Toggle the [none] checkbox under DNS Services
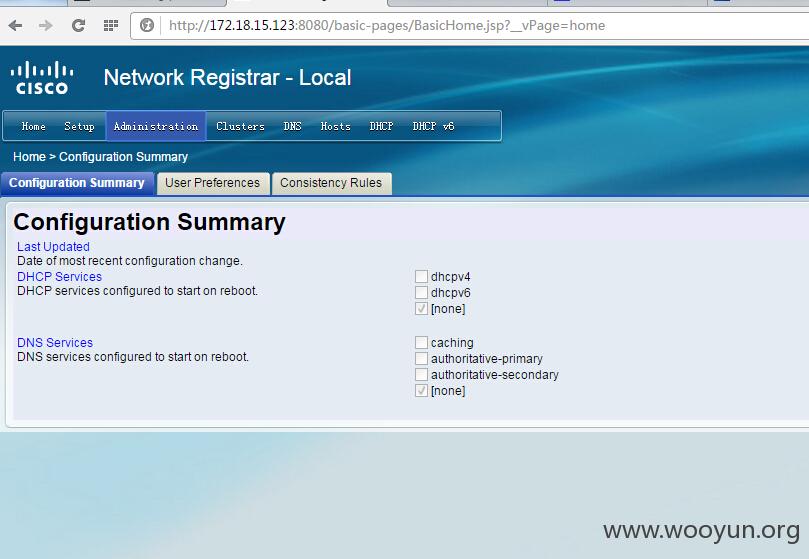This screenshot has height=559, width=809. click(x=421, y=391)
